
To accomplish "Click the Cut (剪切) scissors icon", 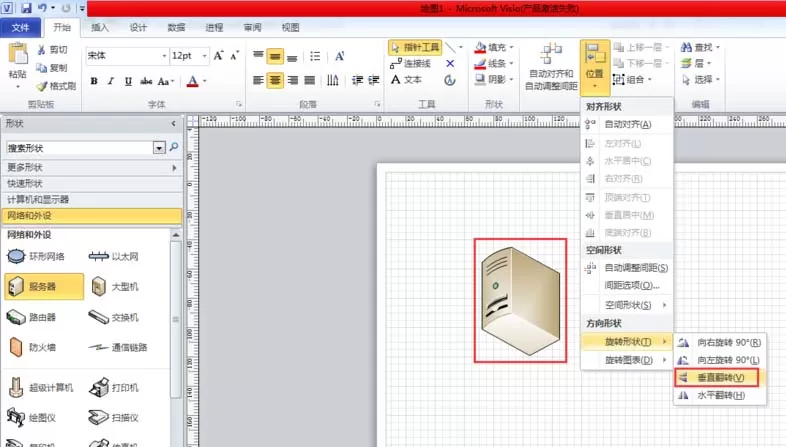I will pos(42,50).
